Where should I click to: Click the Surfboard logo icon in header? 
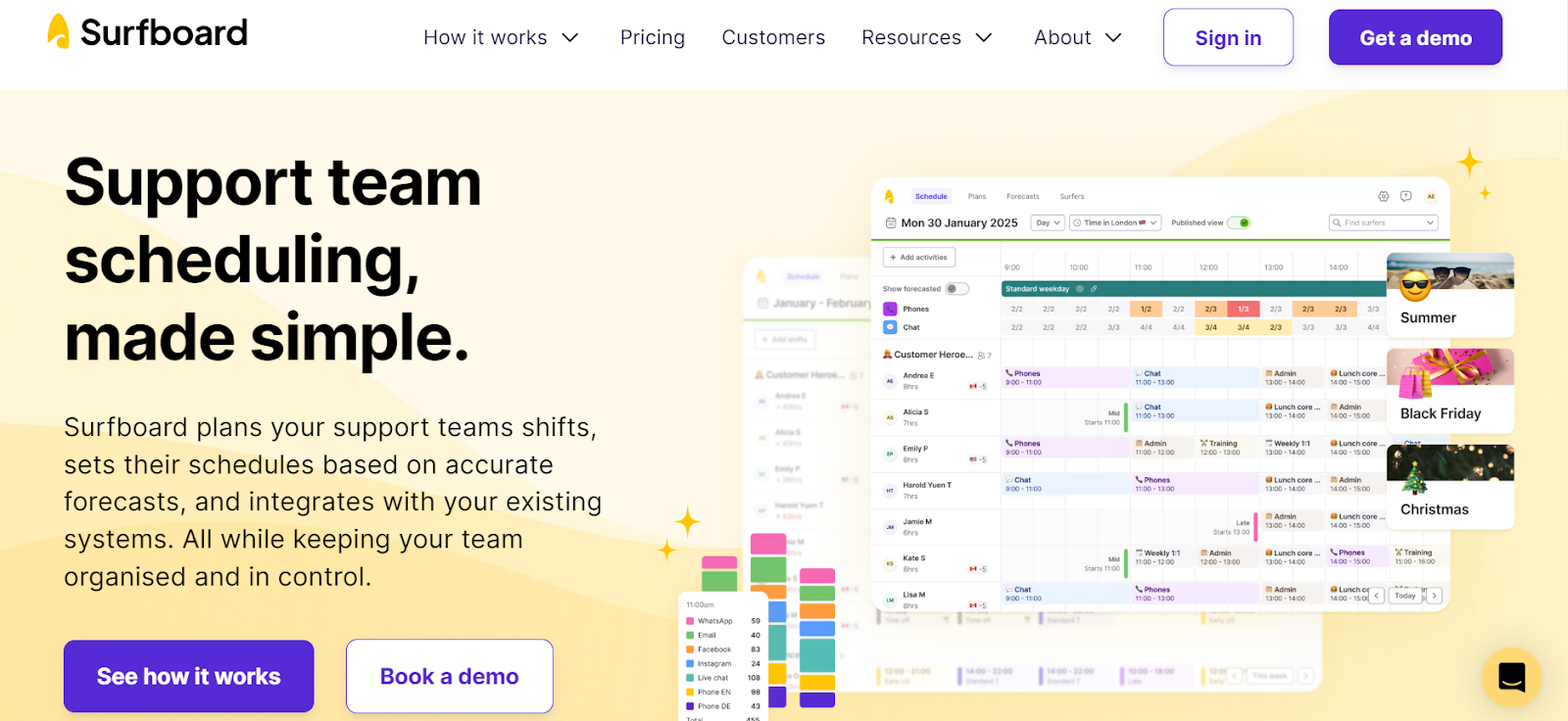[x=59, y=31]
